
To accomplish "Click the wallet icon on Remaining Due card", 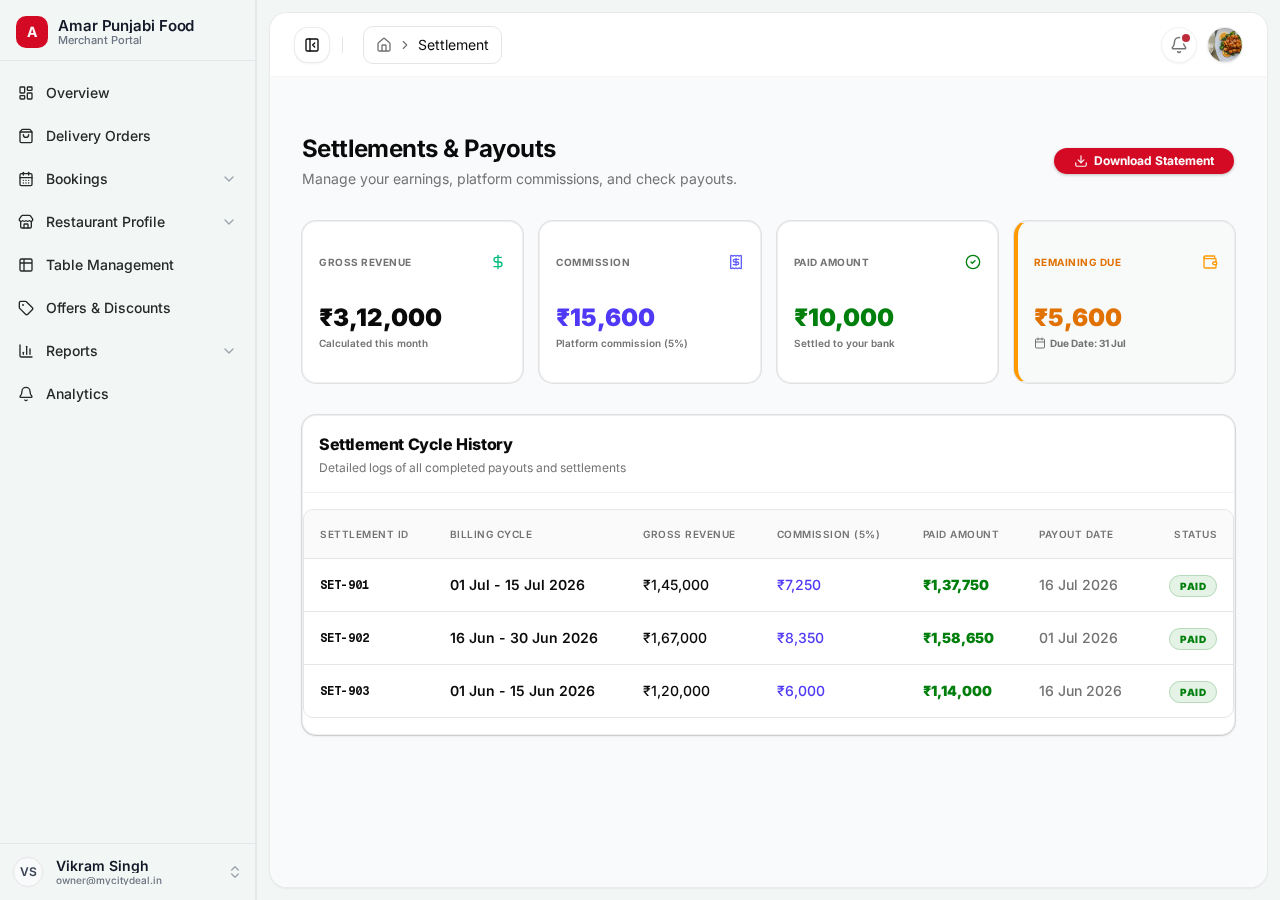I will tap(1210, 262).
